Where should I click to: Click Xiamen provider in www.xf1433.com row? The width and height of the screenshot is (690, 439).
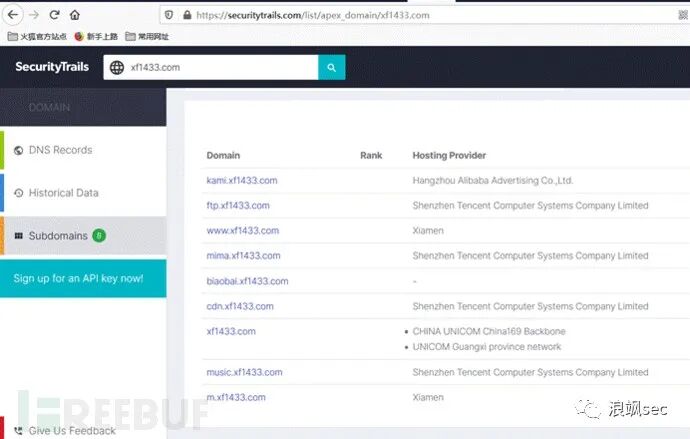pos(428,230)
